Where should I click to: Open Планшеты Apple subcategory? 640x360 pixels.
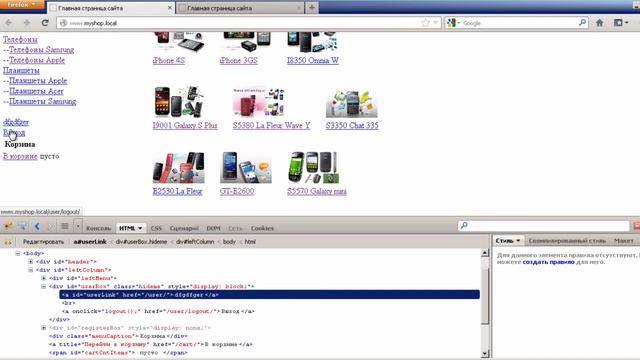tap(38, 81)
